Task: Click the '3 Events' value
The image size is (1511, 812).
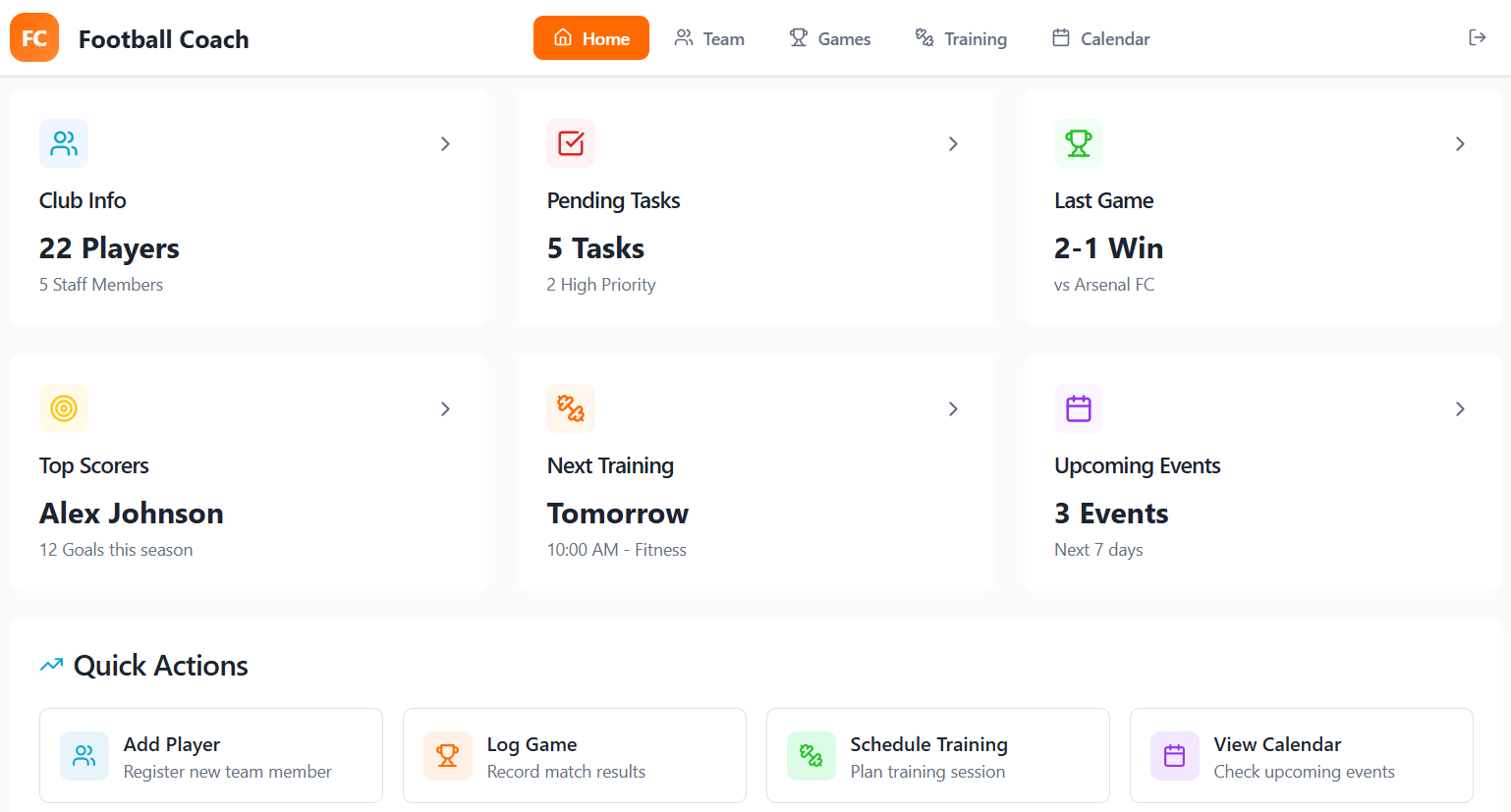Action: click(1111, 514)
